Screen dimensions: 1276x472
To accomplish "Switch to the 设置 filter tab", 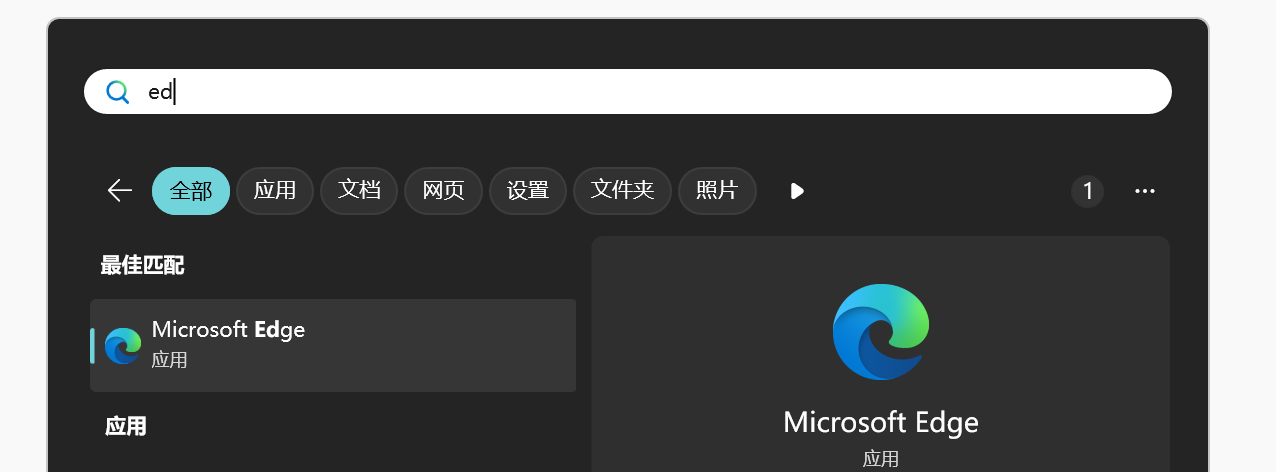I will pos(528,190).
